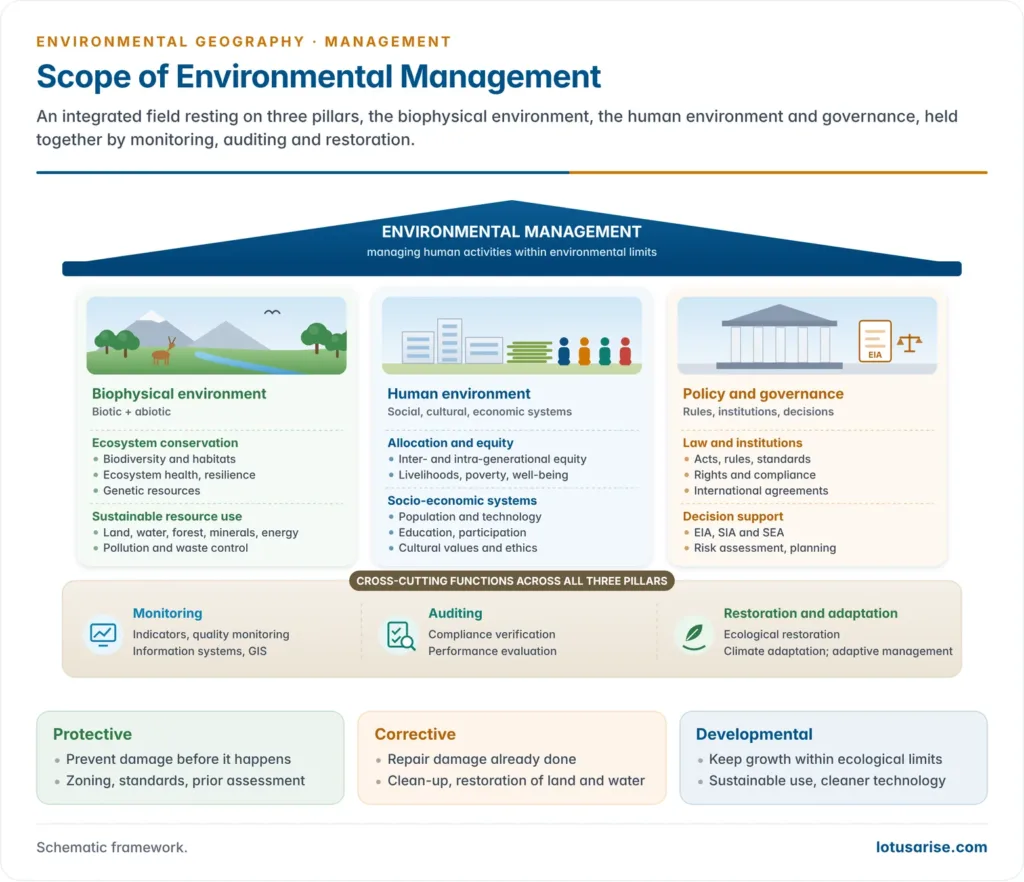Click the cross-cutting functions label pill

511,581
